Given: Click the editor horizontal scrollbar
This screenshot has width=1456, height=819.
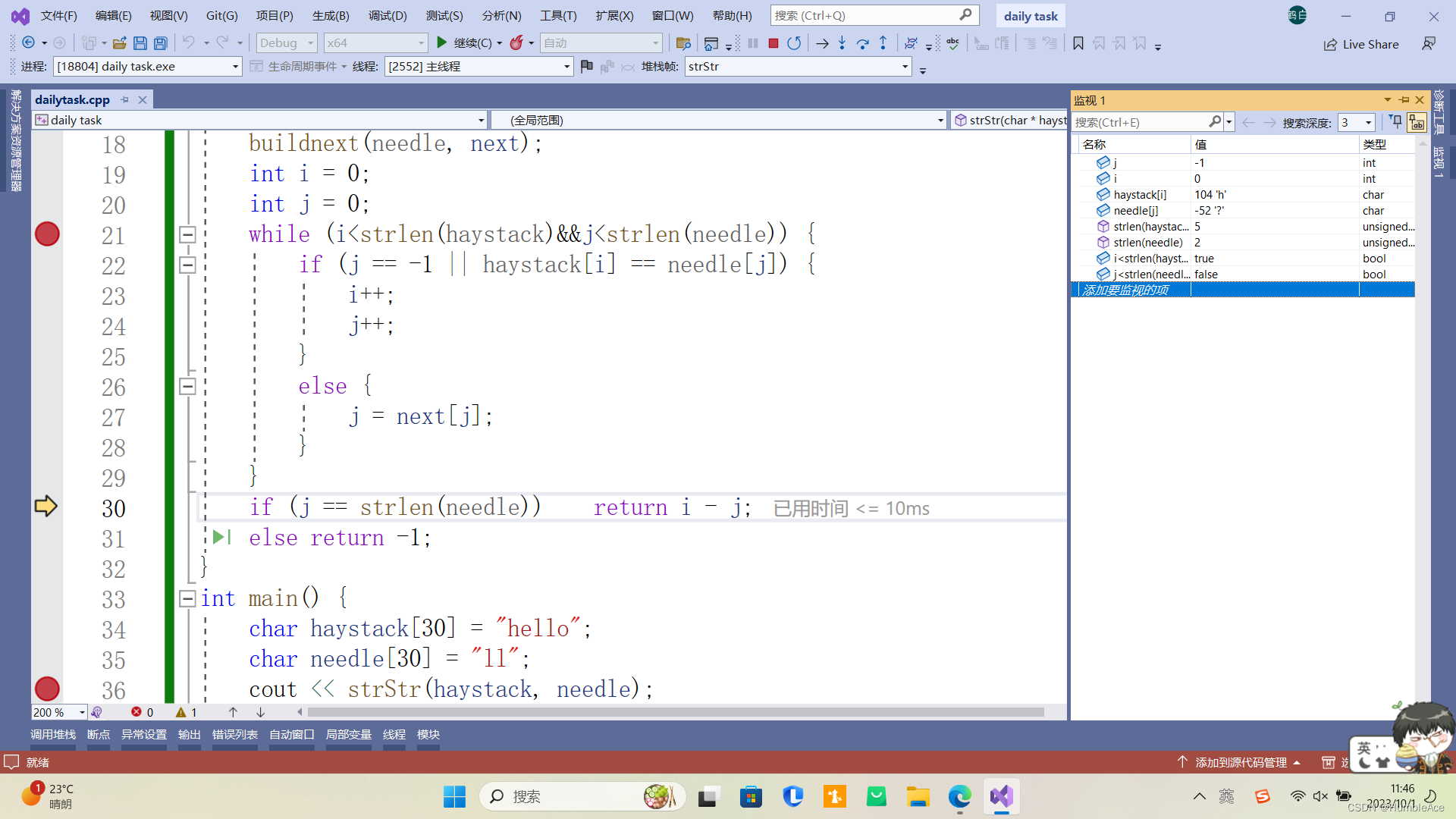Looking at the screenshot, I should pos(675,712).
